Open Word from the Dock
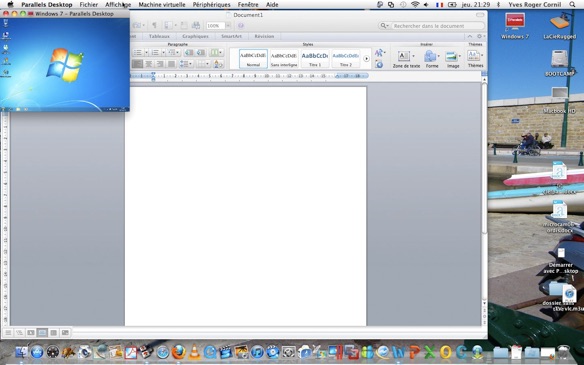This screenshot has width=584, height=365. 398,352
